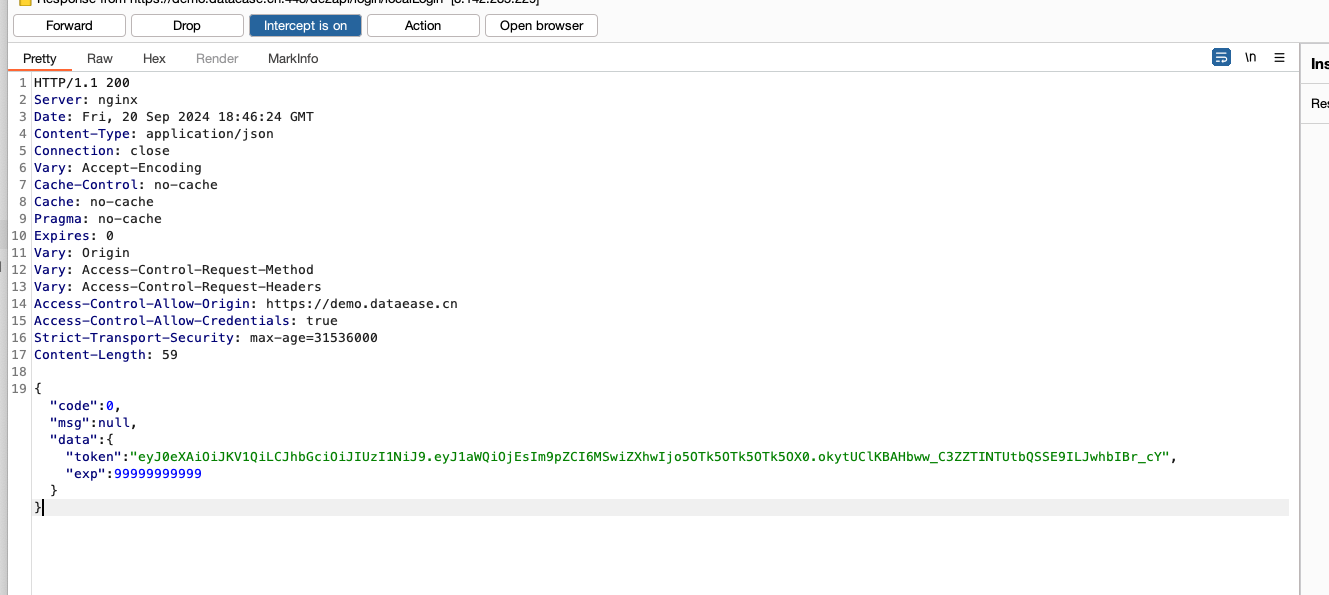
Task: Click the HTTP/1.1 200 status line
Action: tap(82, 83)
